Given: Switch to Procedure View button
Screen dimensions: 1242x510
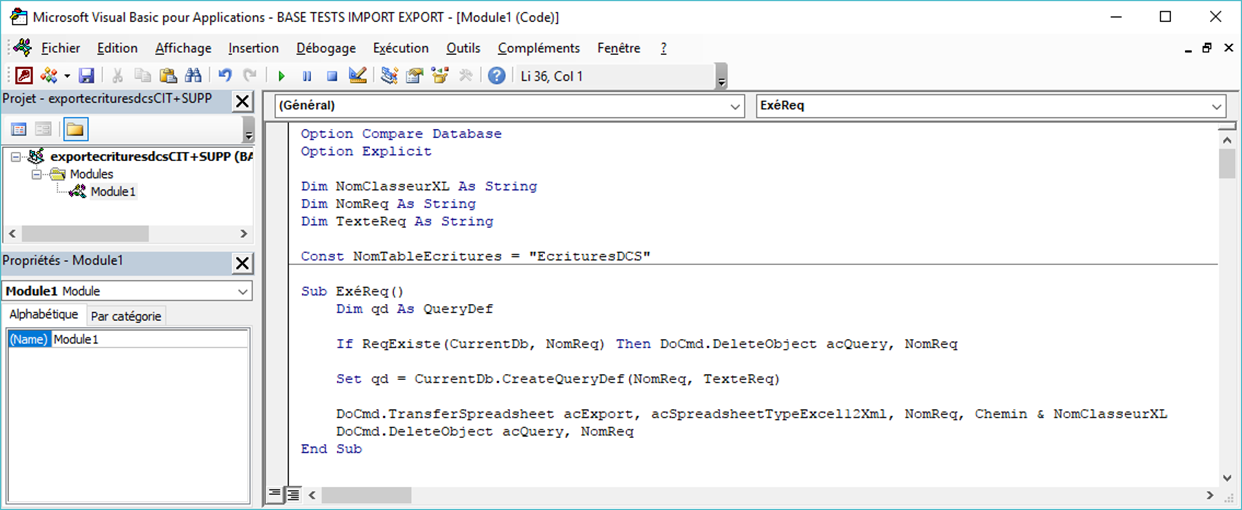Looking at the screenshot, I should [x=276, y=495].
